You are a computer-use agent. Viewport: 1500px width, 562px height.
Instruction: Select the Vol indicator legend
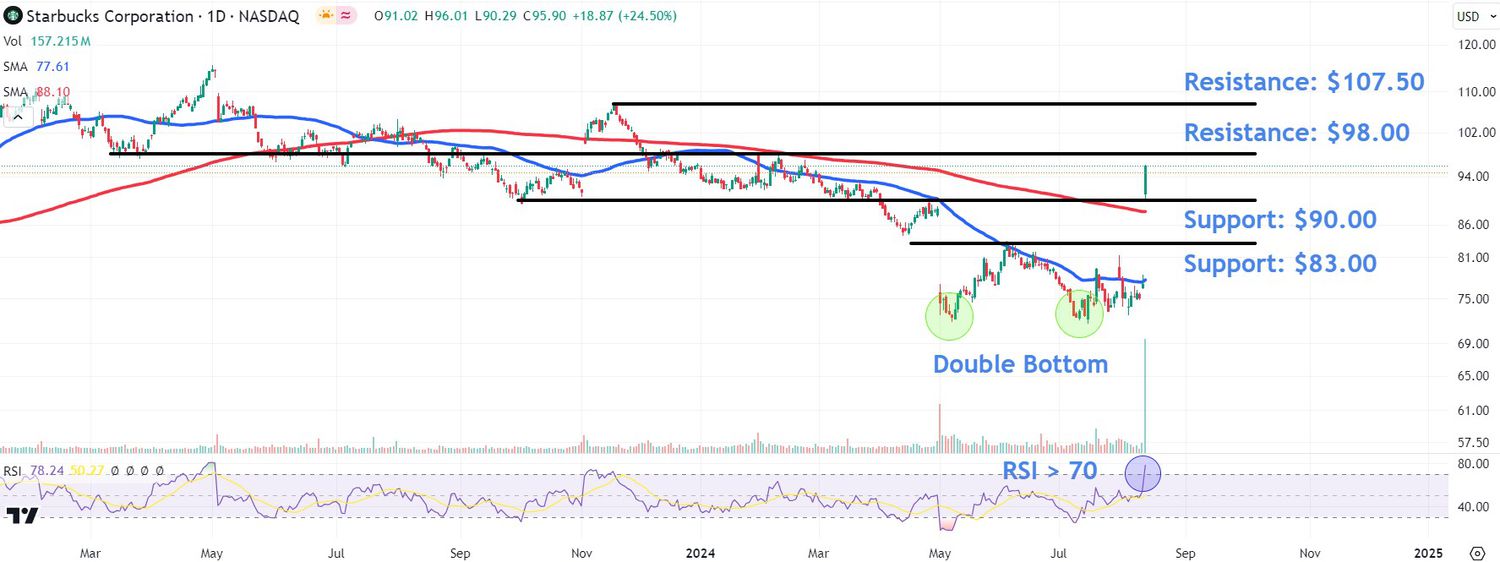click(47, 41)
